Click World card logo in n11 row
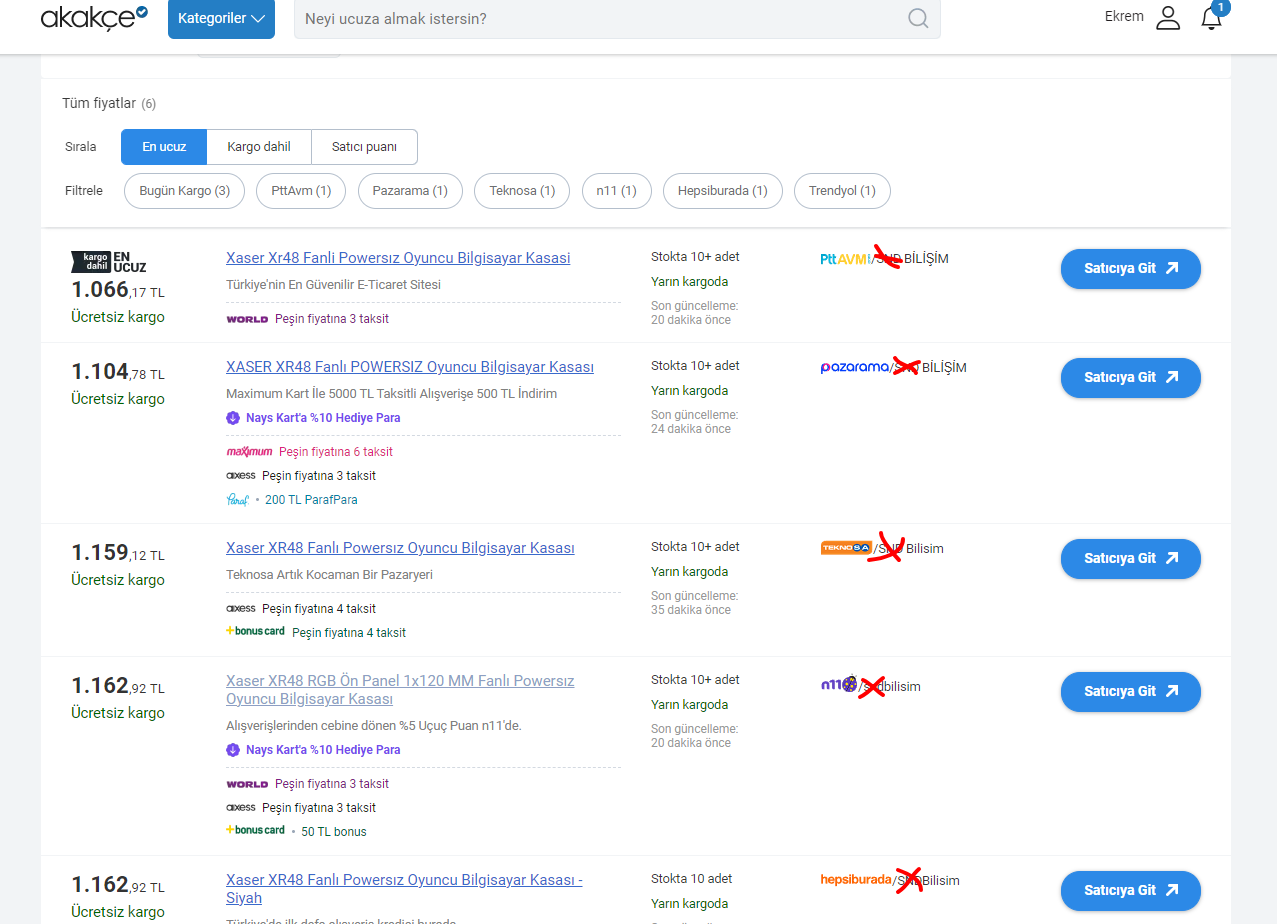This screenshot has width=1277, height=924. [247, 784]
